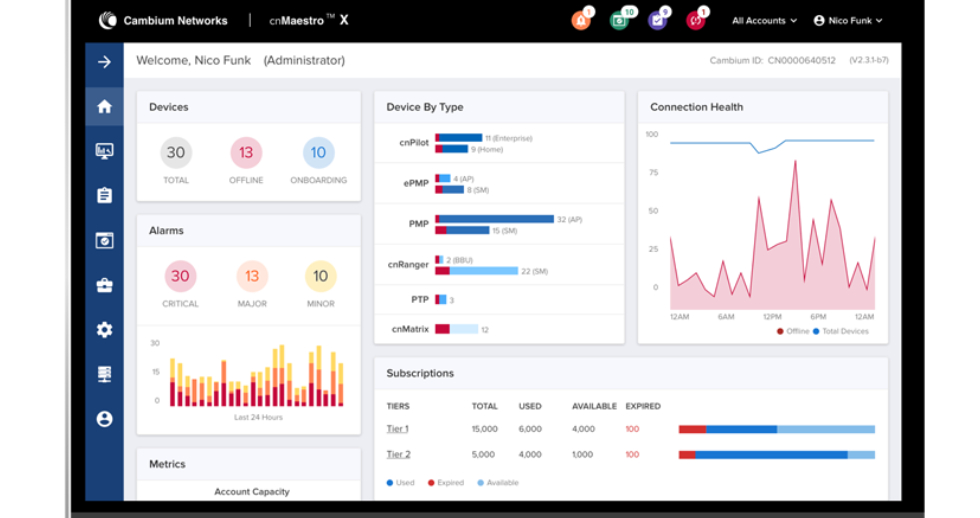Open the briefcase icon in sidebar

pos(104,286)
